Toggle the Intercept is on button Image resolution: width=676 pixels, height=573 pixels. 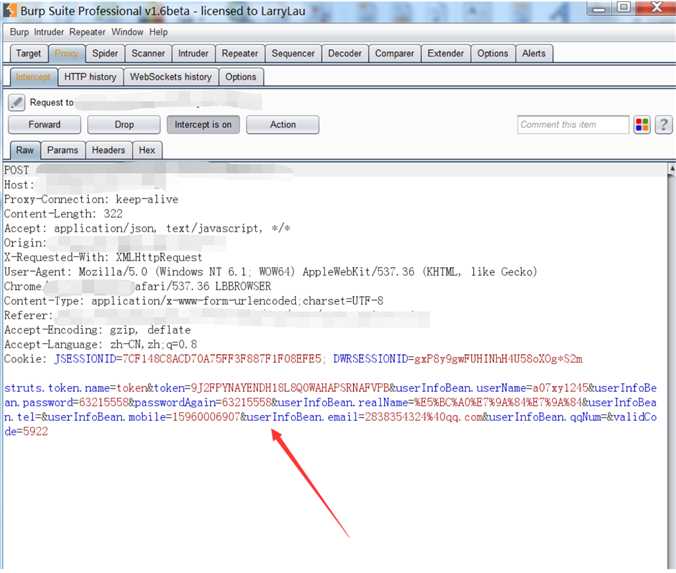pyautogui.click(x=203, y=125)
